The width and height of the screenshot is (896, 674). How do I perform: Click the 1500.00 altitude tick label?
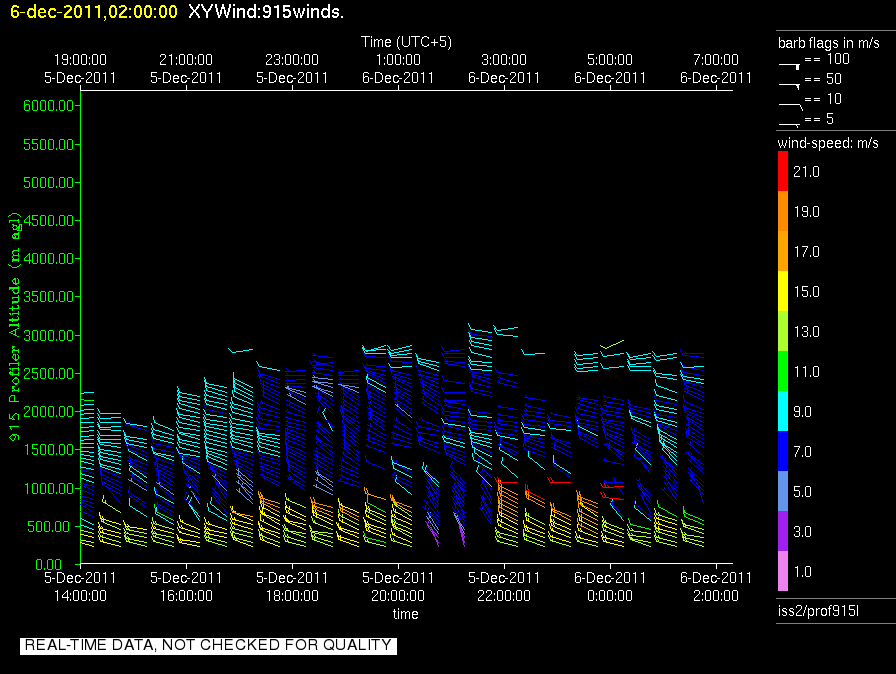click(x=49, y=450)
